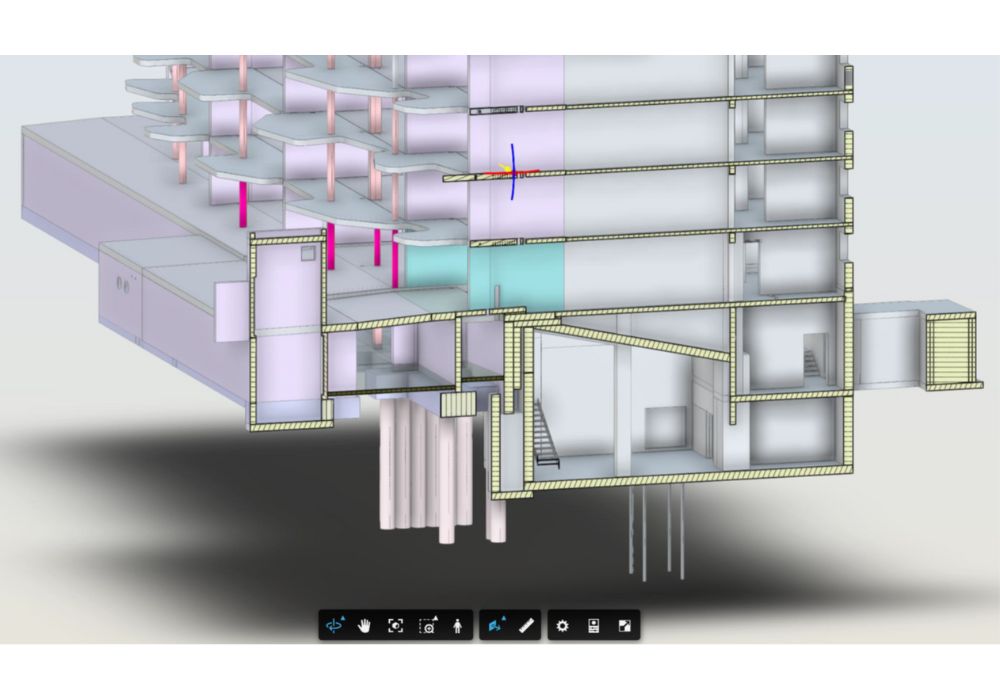The width and height of the screenshot is (1000, 700).
Task: Click the Fit to View icon
Action: click(396, 626)
